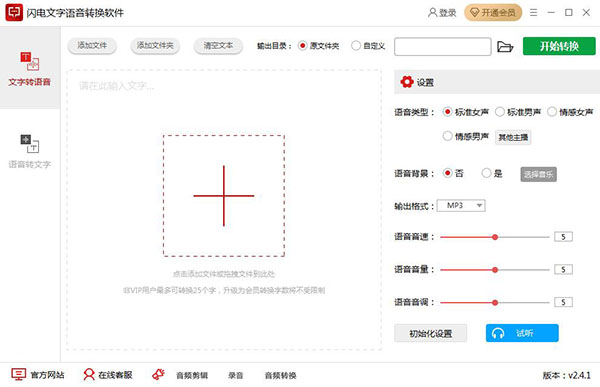Click the 选择音乐 button

click(x=538, y=174)
